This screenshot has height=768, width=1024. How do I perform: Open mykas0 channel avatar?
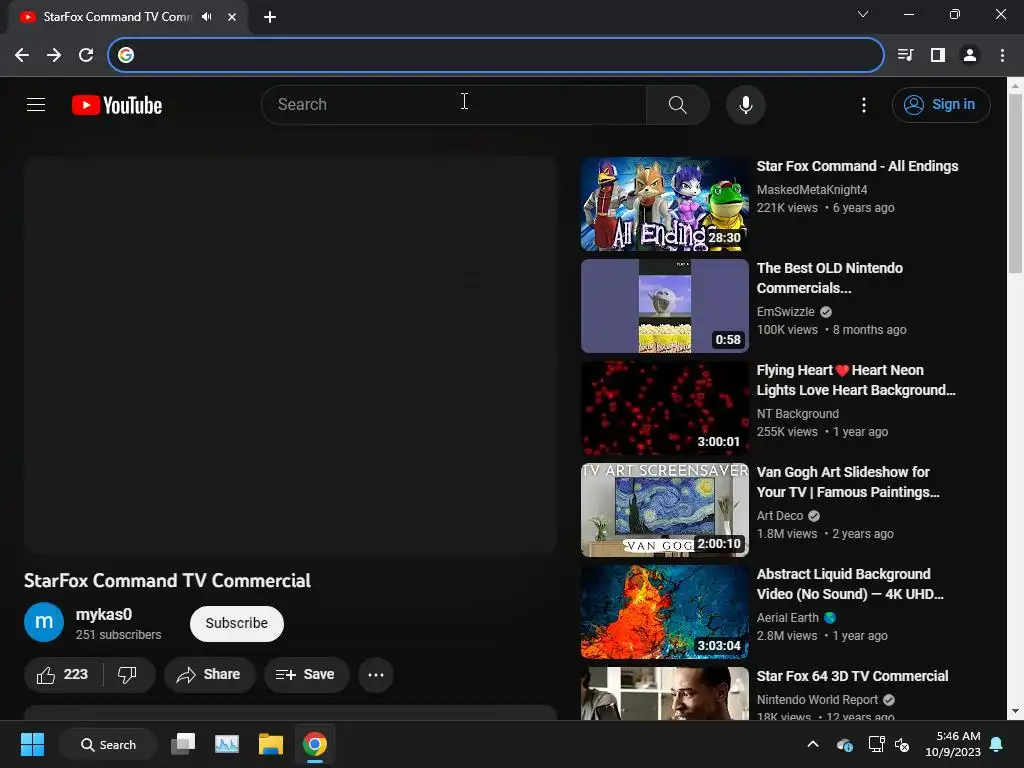point(44,622)
